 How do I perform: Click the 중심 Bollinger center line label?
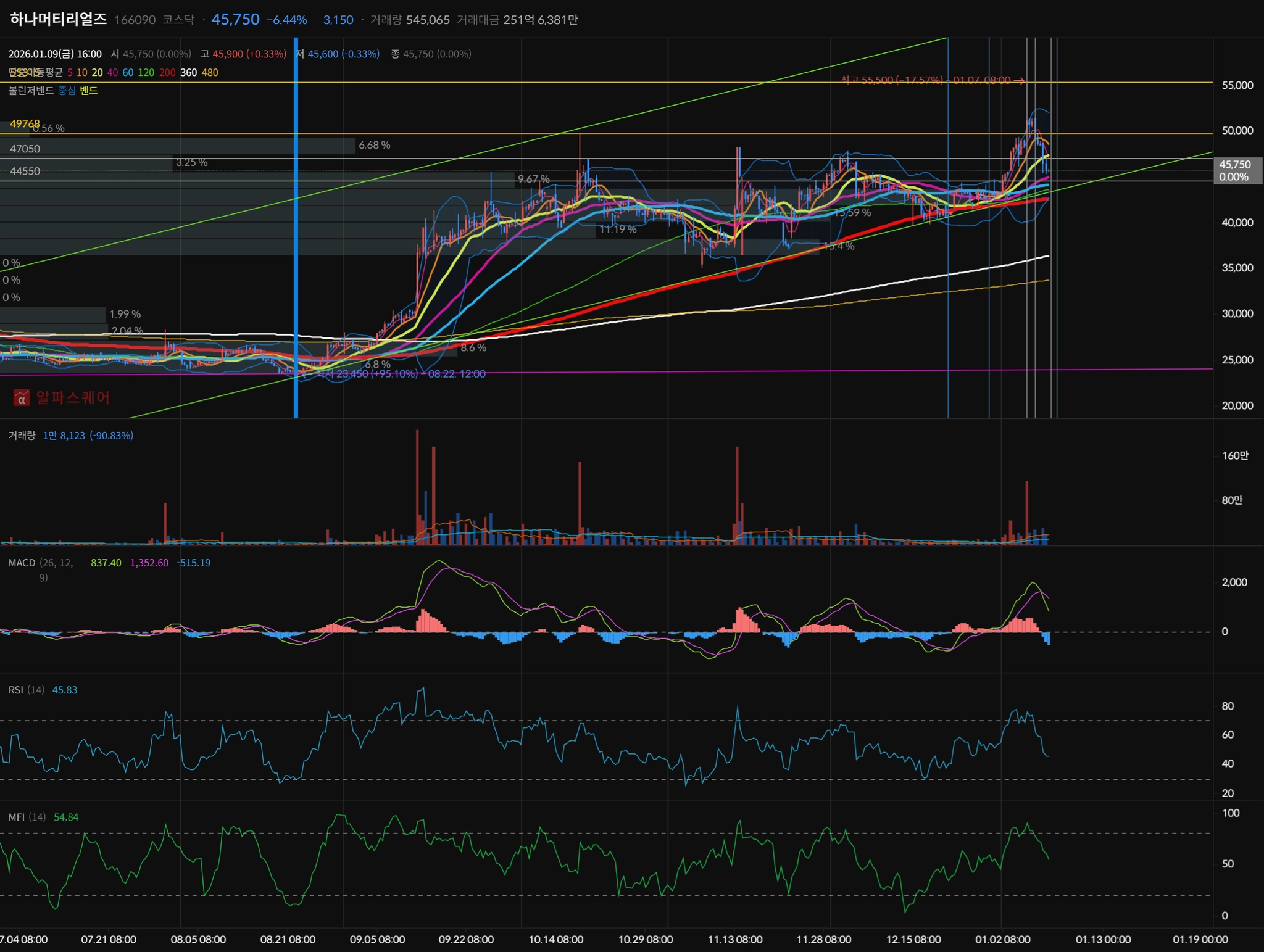coord(67,91)
